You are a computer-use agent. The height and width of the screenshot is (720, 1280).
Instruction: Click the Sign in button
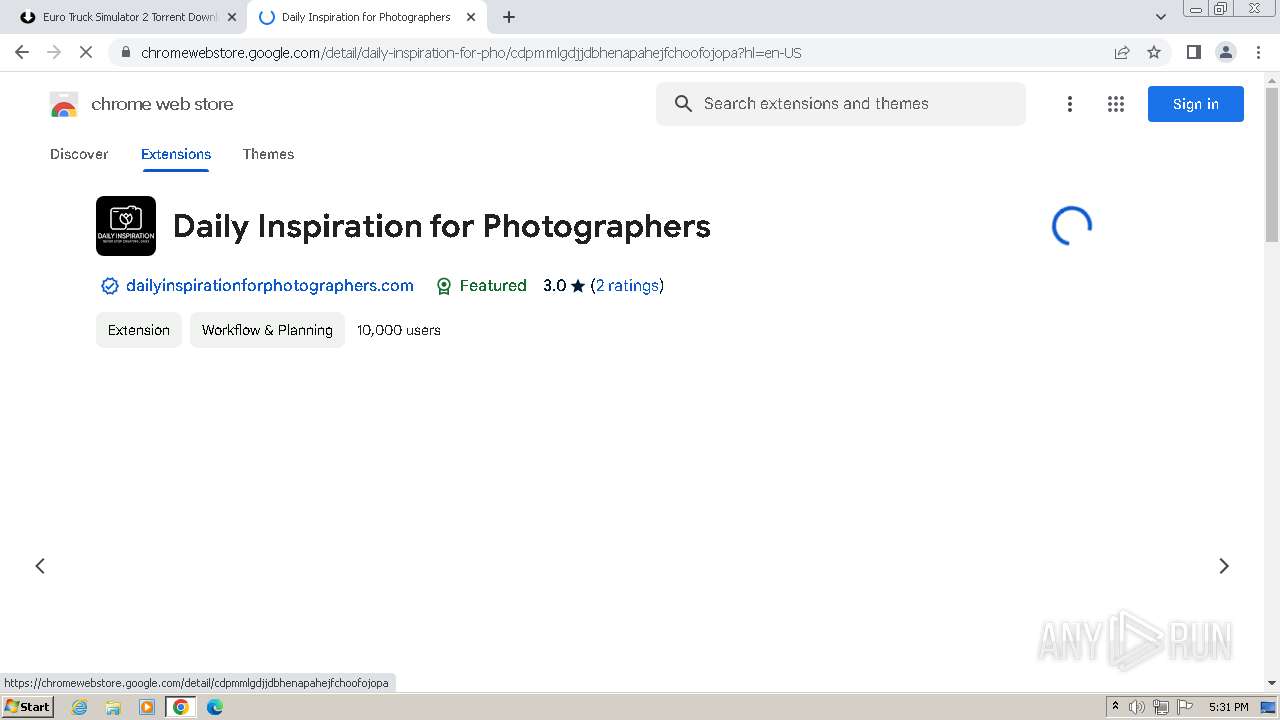point(1196,104)
